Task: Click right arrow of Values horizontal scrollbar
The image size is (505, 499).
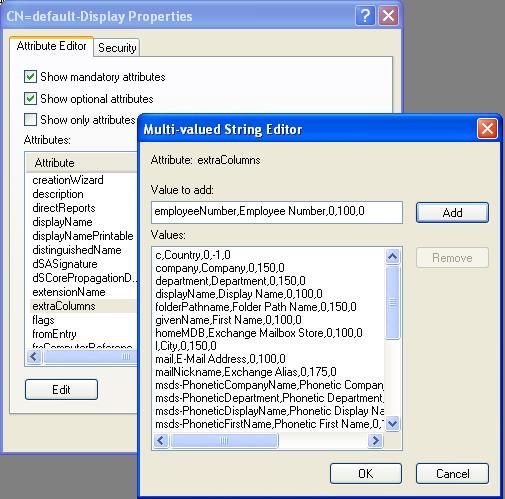Action: click(x=375, y=441)
